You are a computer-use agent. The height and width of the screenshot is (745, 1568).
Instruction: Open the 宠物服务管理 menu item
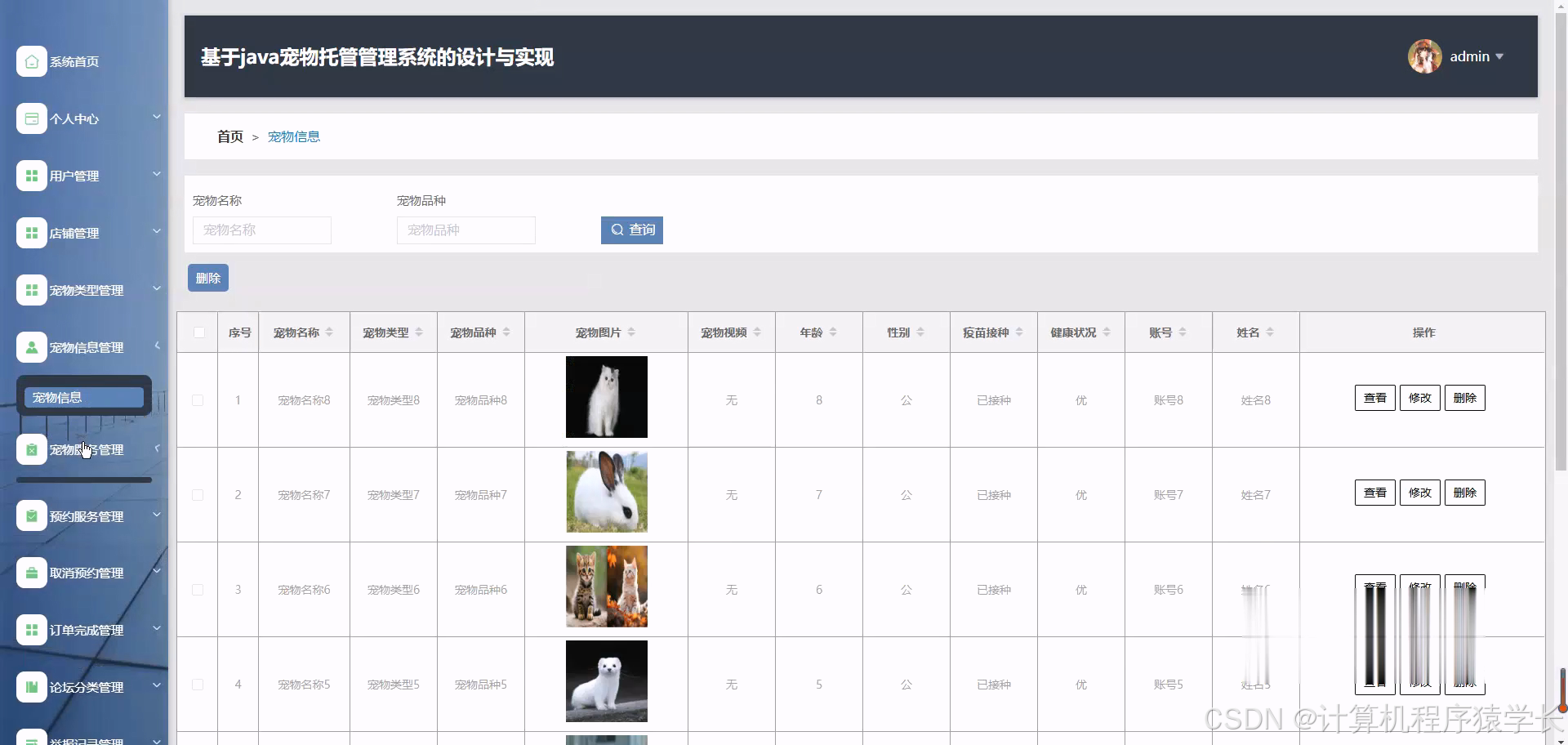tap(87, 449)
